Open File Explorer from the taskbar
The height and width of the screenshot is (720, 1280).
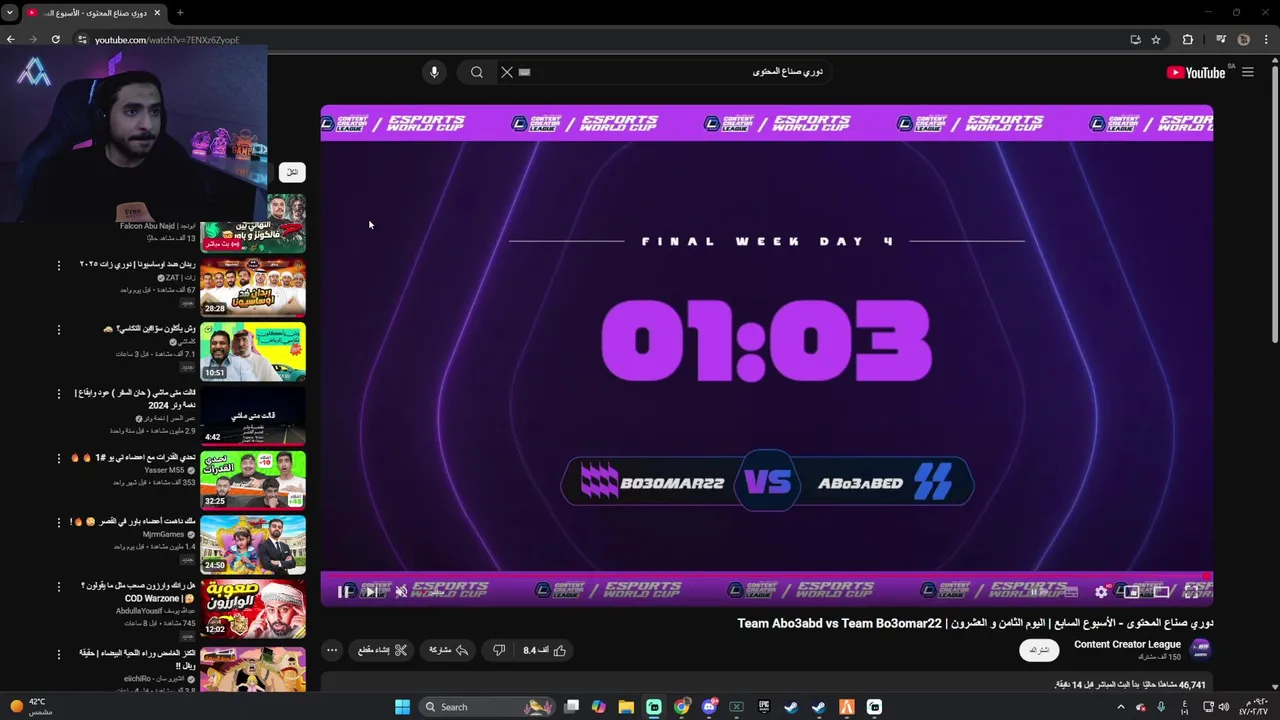pos(626,707)
